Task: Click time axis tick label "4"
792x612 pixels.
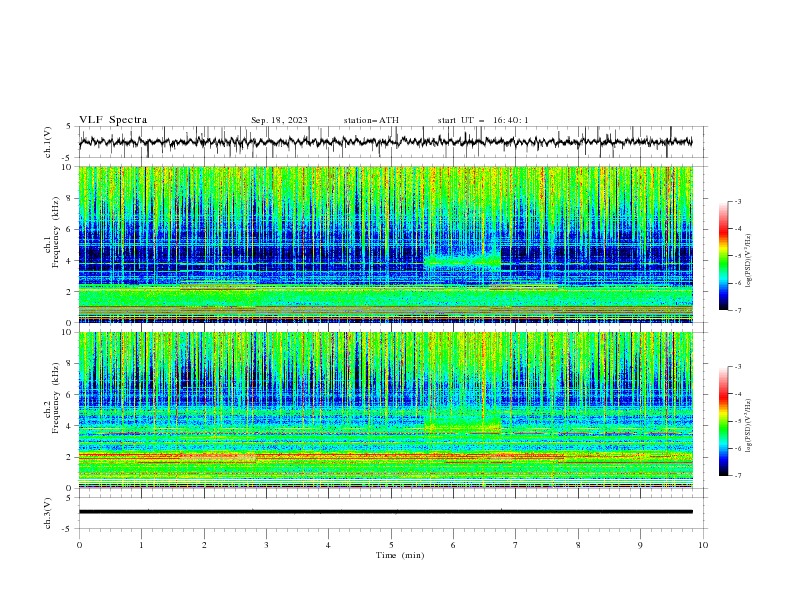Action: [328, 545]
